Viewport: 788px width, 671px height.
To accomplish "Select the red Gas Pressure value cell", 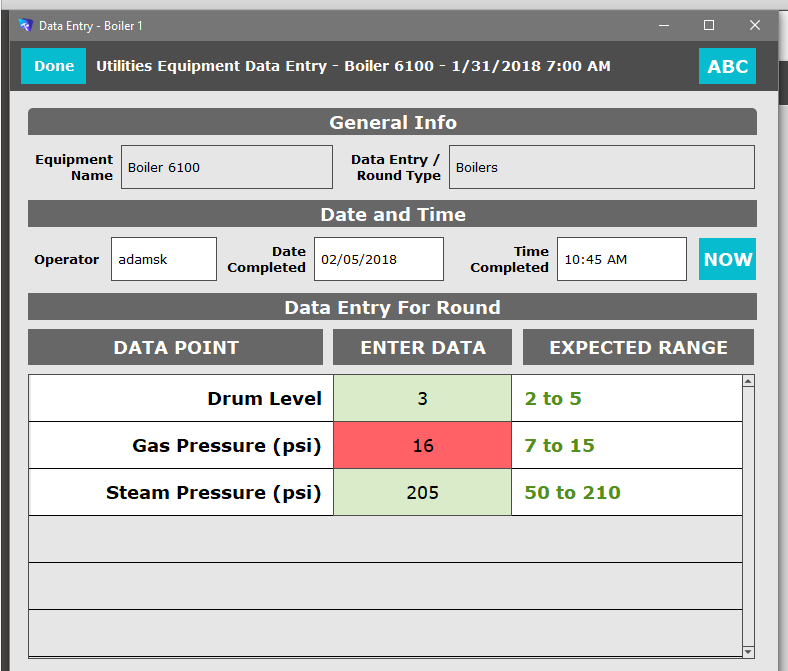I will tap(423, 445).
